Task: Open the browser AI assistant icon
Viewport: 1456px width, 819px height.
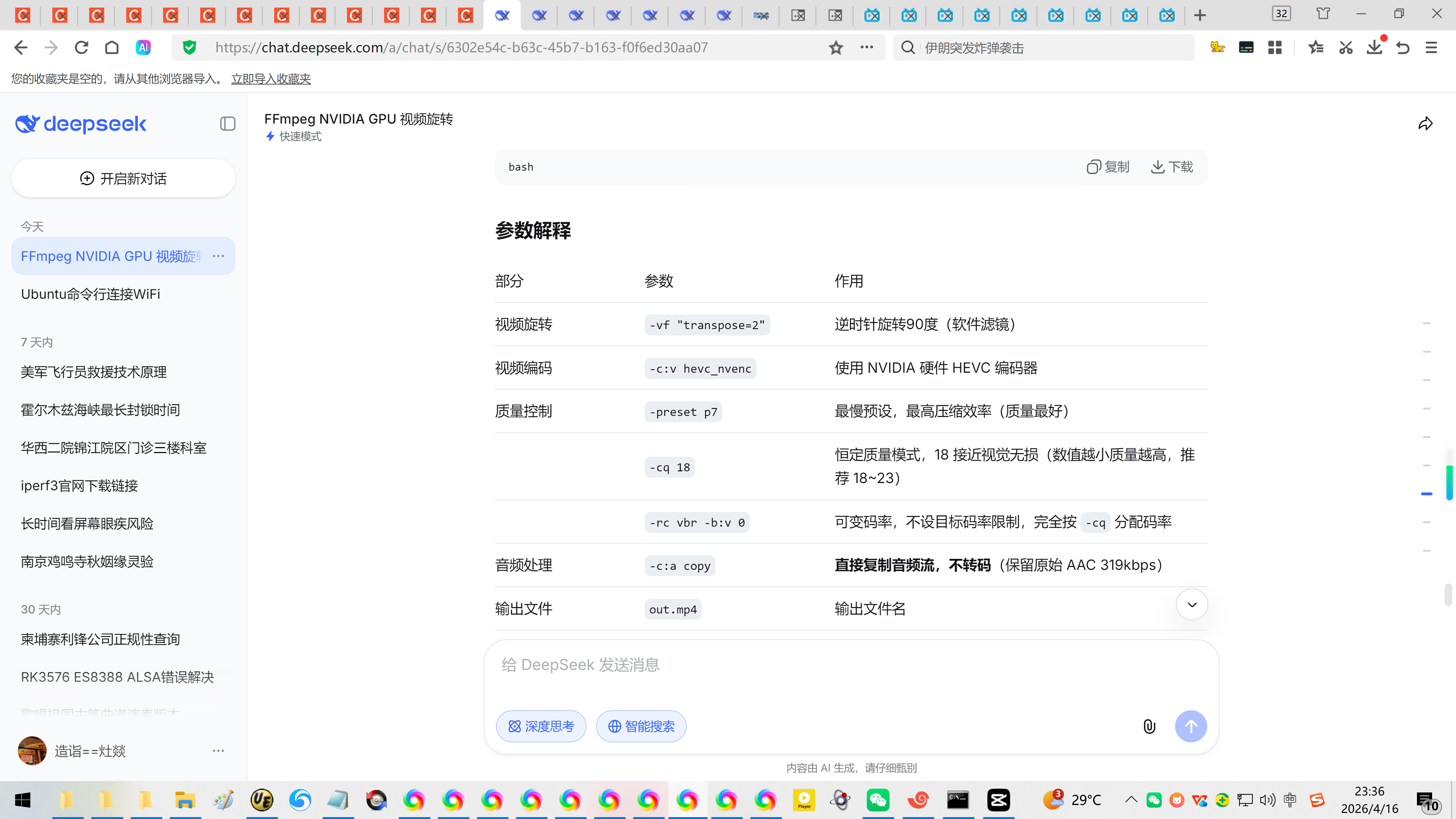Action: coord(143,48)
